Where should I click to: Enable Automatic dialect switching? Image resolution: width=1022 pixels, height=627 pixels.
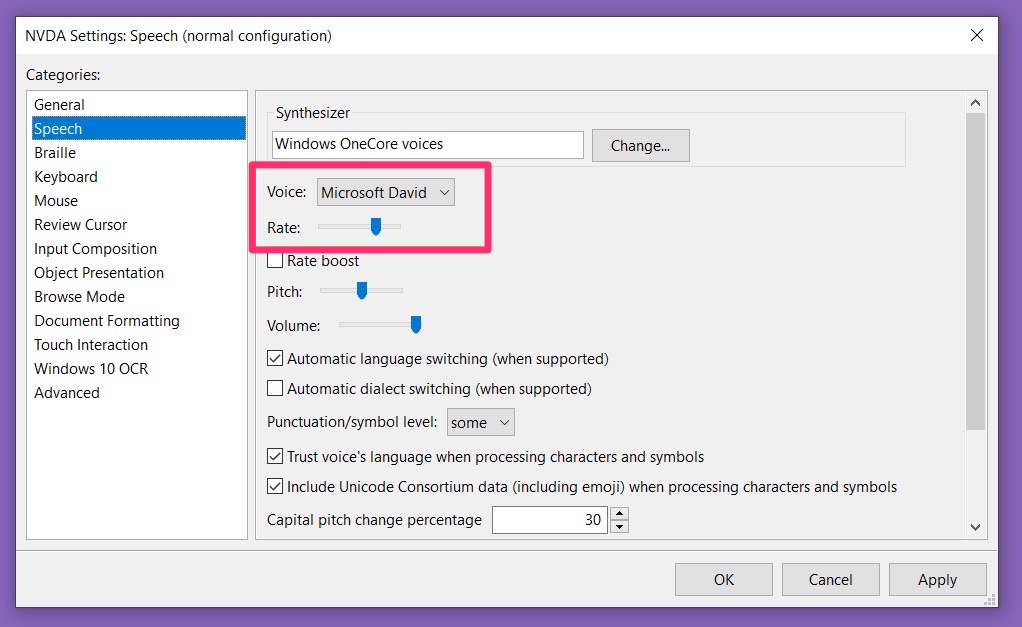[275, 389]
